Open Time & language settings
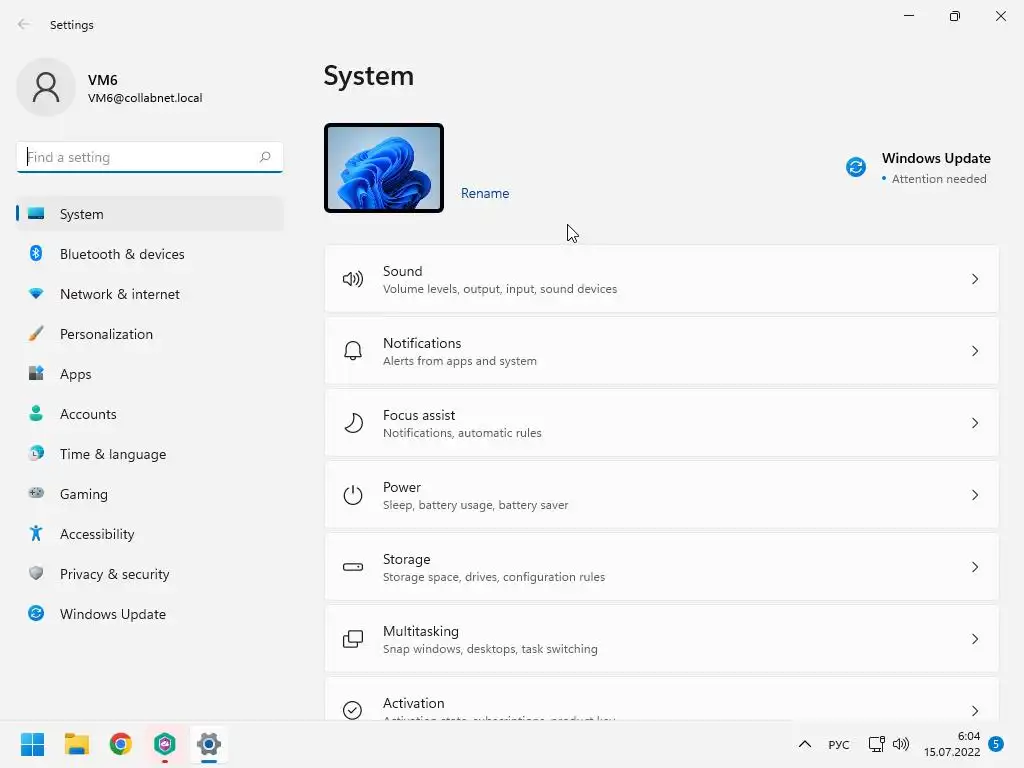This screenshot has width=1024, height=768. [150, 453]
